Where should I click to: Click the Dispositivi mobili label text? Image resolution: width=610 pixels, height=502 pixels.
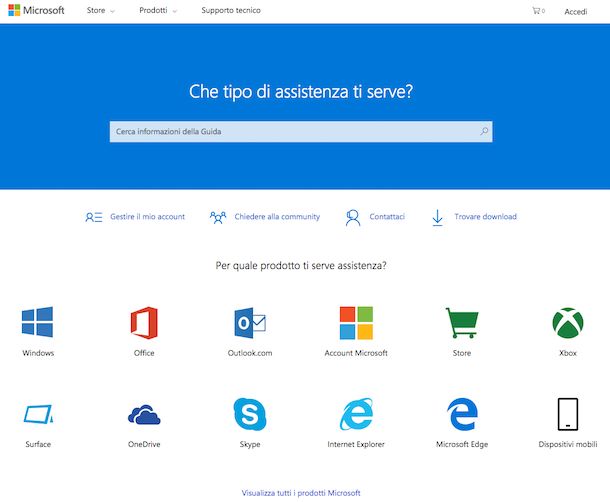tap(568, 444)
